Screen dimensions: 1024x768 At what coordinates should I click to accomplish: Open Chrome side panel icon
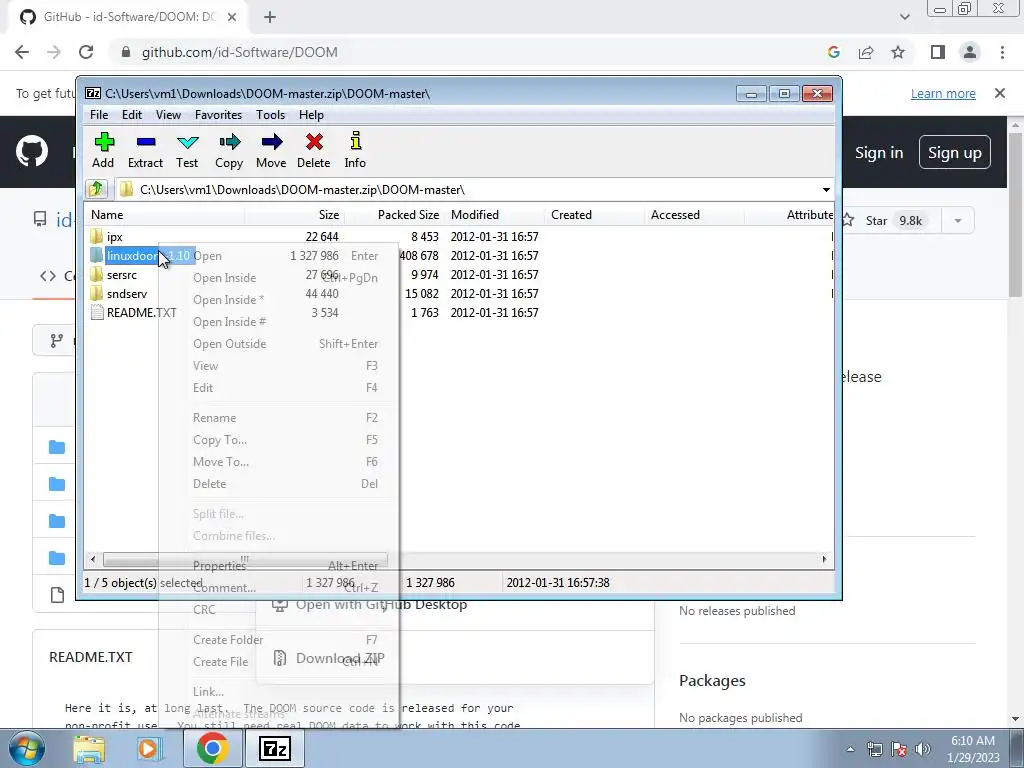coord(938,52)
